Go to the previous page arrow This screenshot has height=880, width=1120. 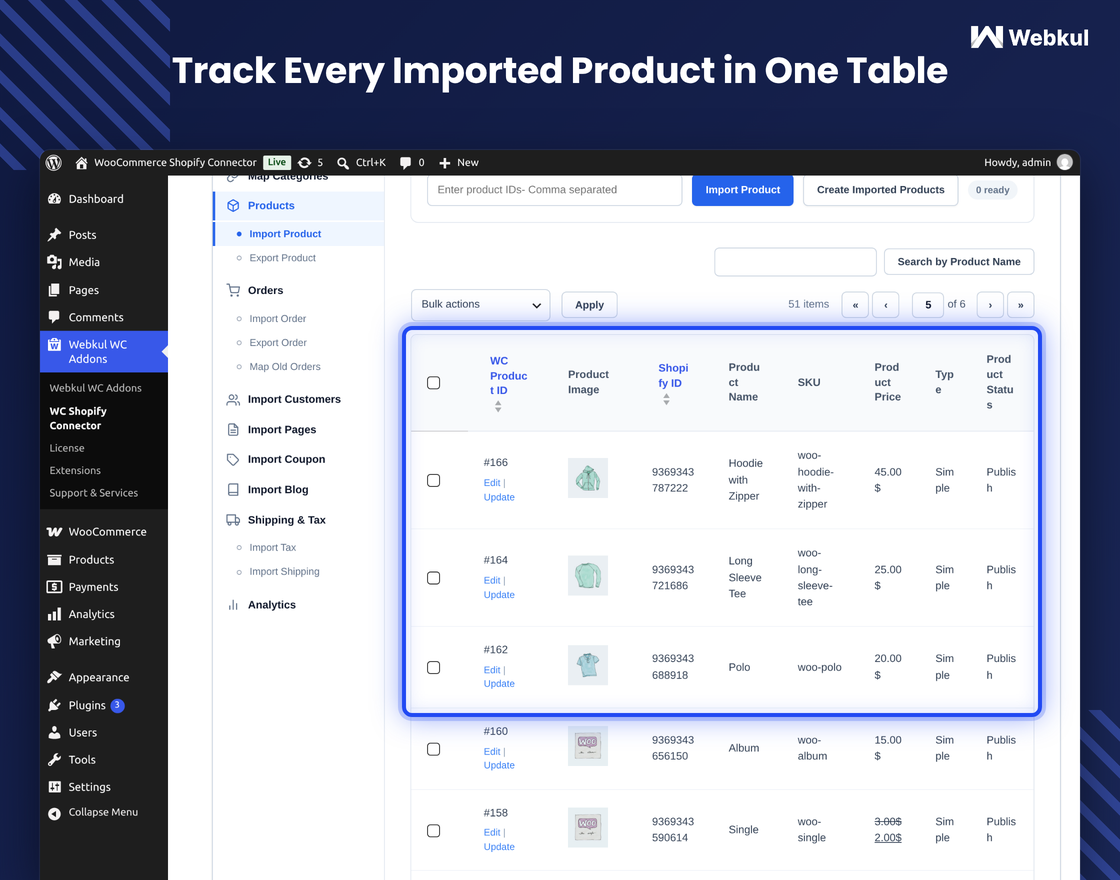point(886,305)
